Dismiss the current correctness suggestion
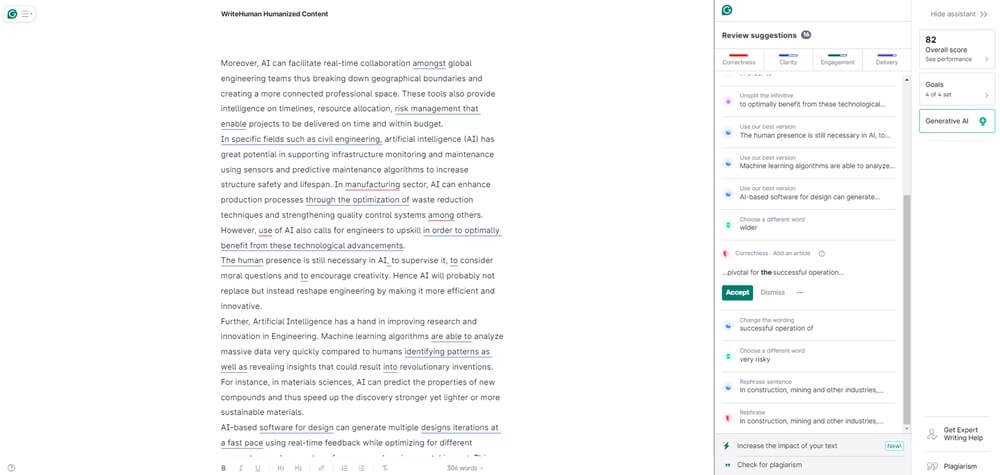This screenshot has height=475, width=1000. [x=772, y=292]
